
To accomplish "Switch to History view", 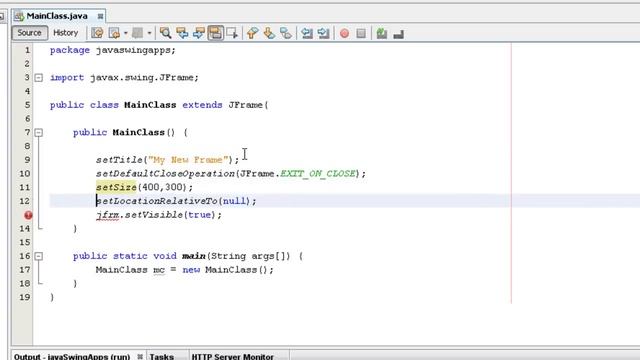I will pyautogui.click(x=65, y=33).
